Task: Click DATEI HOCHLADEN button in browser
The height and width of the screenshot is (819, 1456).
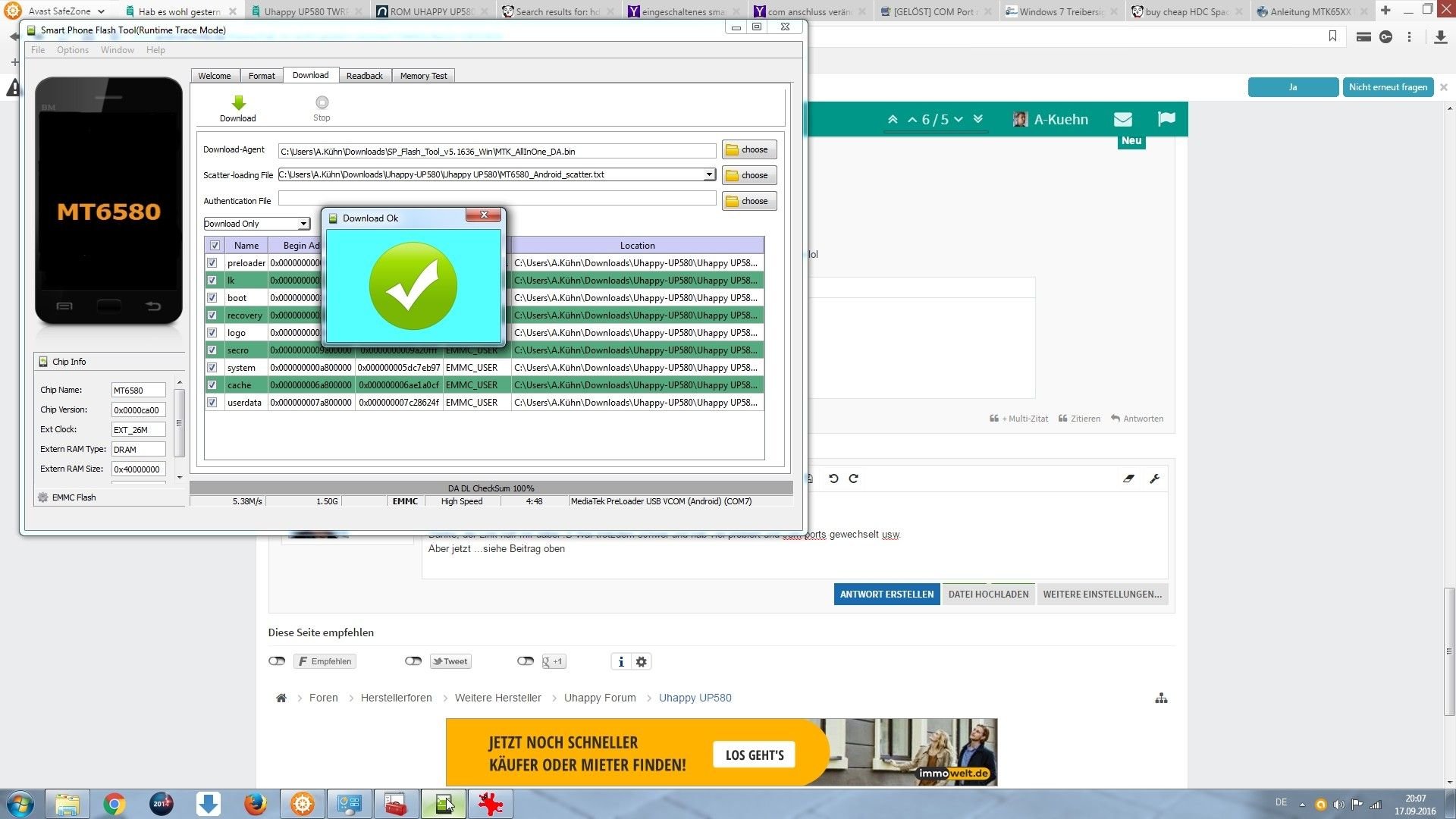Action: 988,595
